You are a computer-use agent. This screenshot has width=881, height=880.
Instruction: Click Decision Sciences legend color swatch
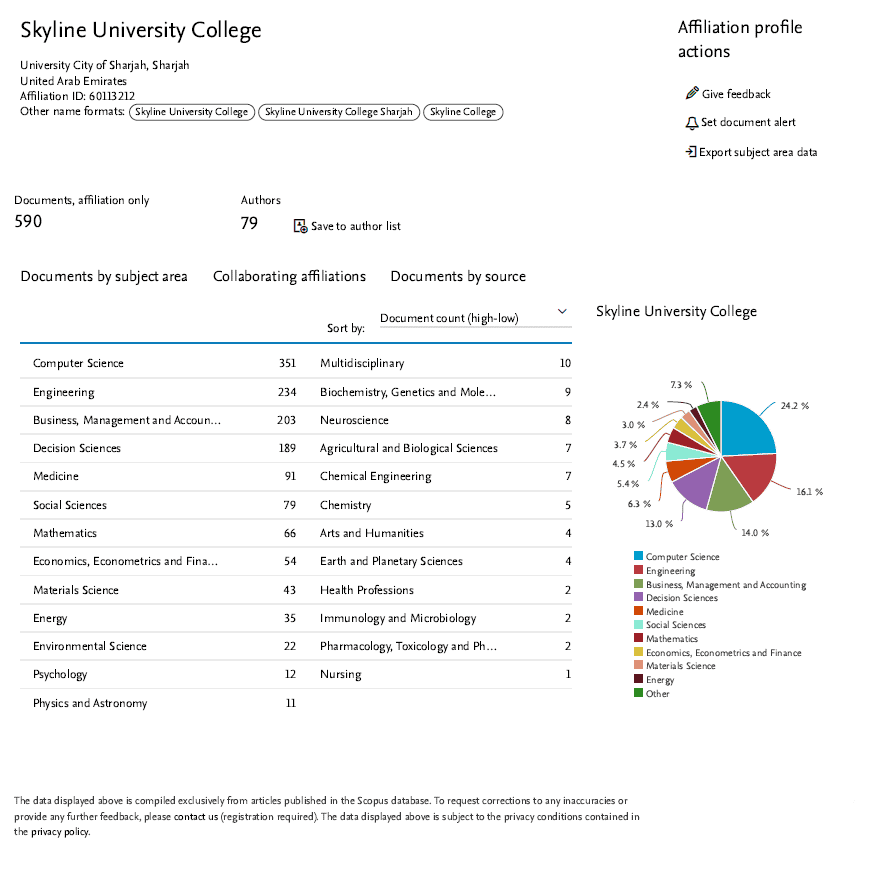coord(638,597)
